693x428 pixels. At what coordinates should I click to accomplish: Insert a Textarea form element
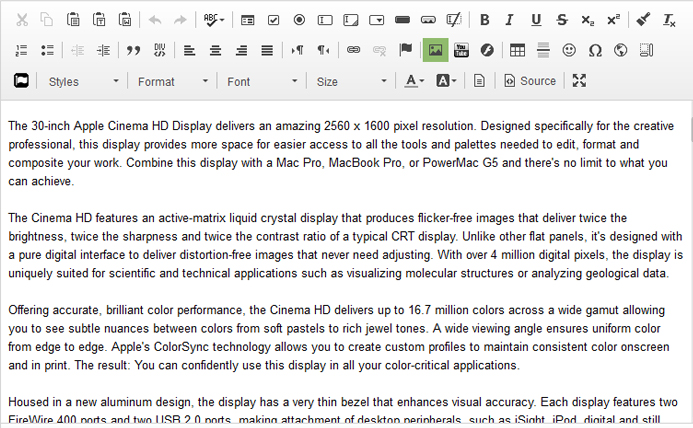coord(351,20)
